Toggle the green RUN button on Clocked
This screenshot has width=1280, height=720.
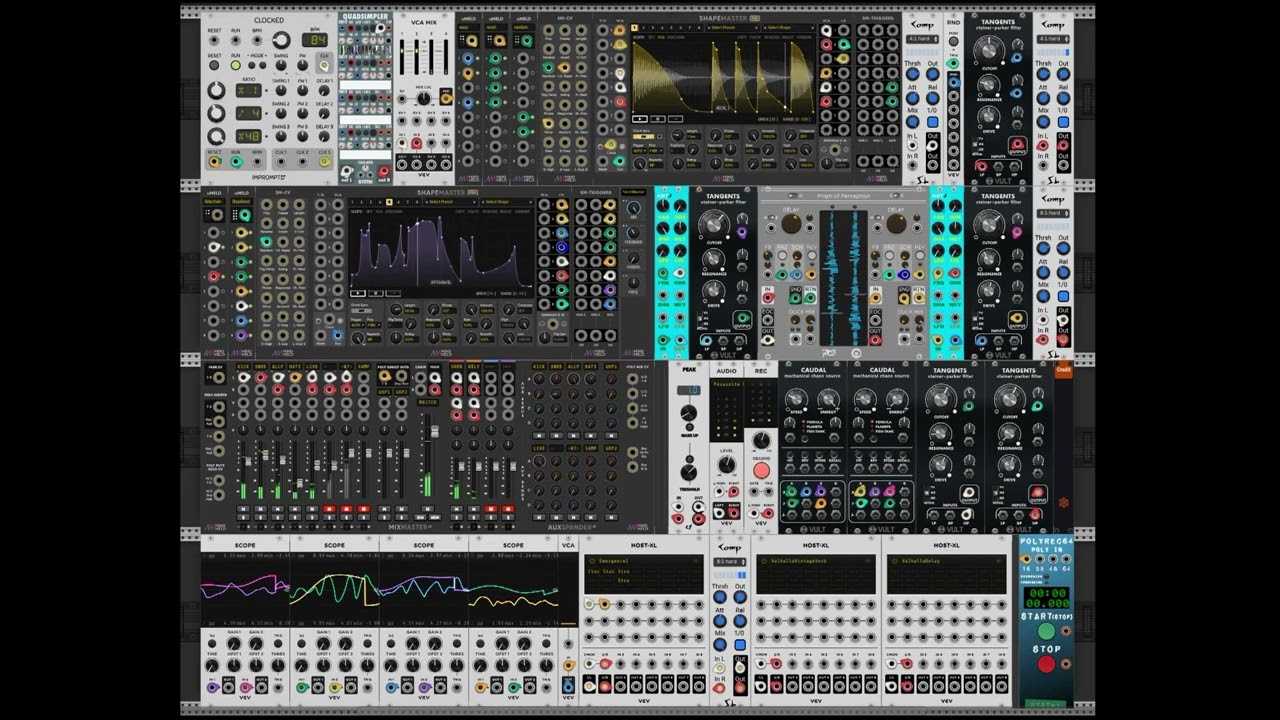coord(235,65)
